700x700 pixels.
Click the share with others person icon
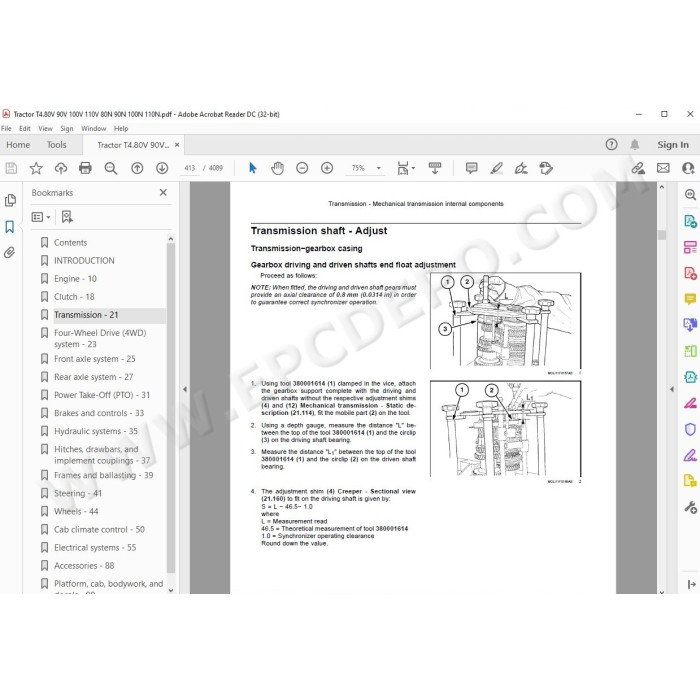688,168
